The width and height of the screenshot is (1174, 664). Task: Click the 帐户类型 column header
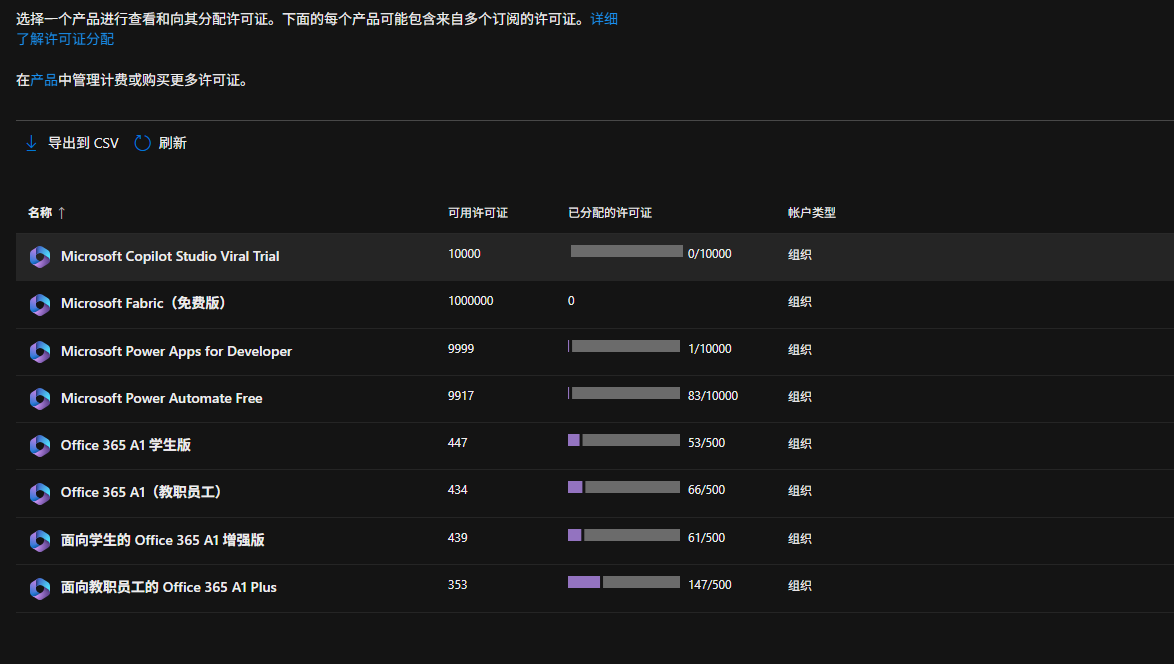click(812, 213)
